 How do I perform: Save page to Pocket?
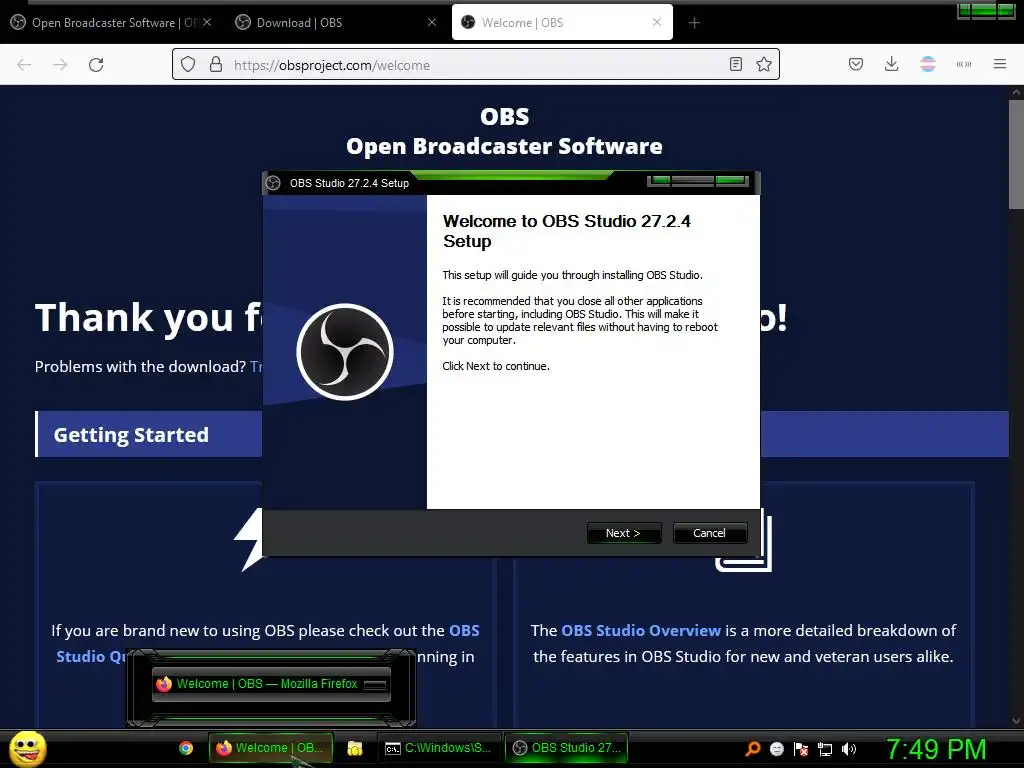856,64
